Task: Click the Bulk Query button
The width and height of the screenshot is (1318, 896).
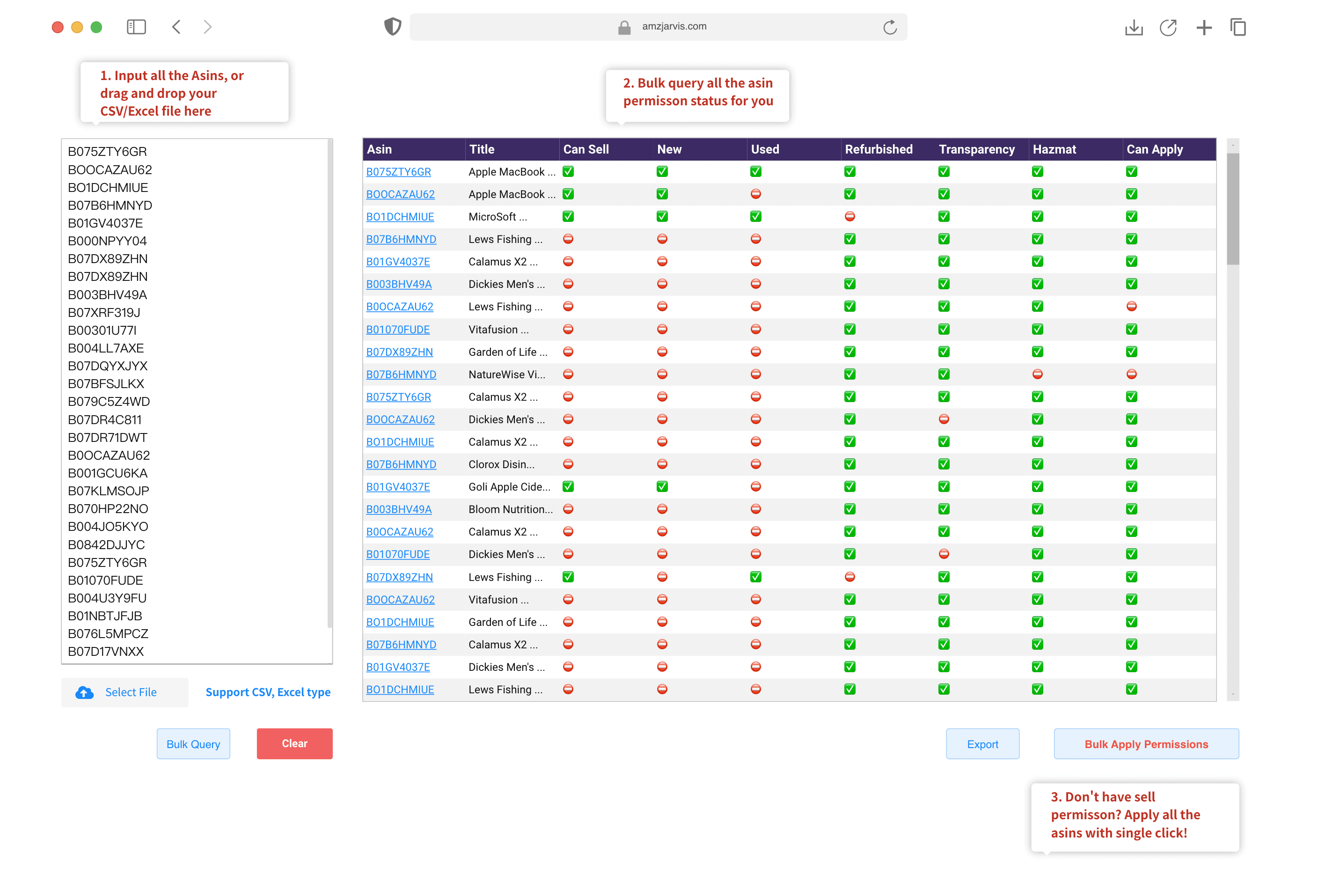Action: click(192, 744)
